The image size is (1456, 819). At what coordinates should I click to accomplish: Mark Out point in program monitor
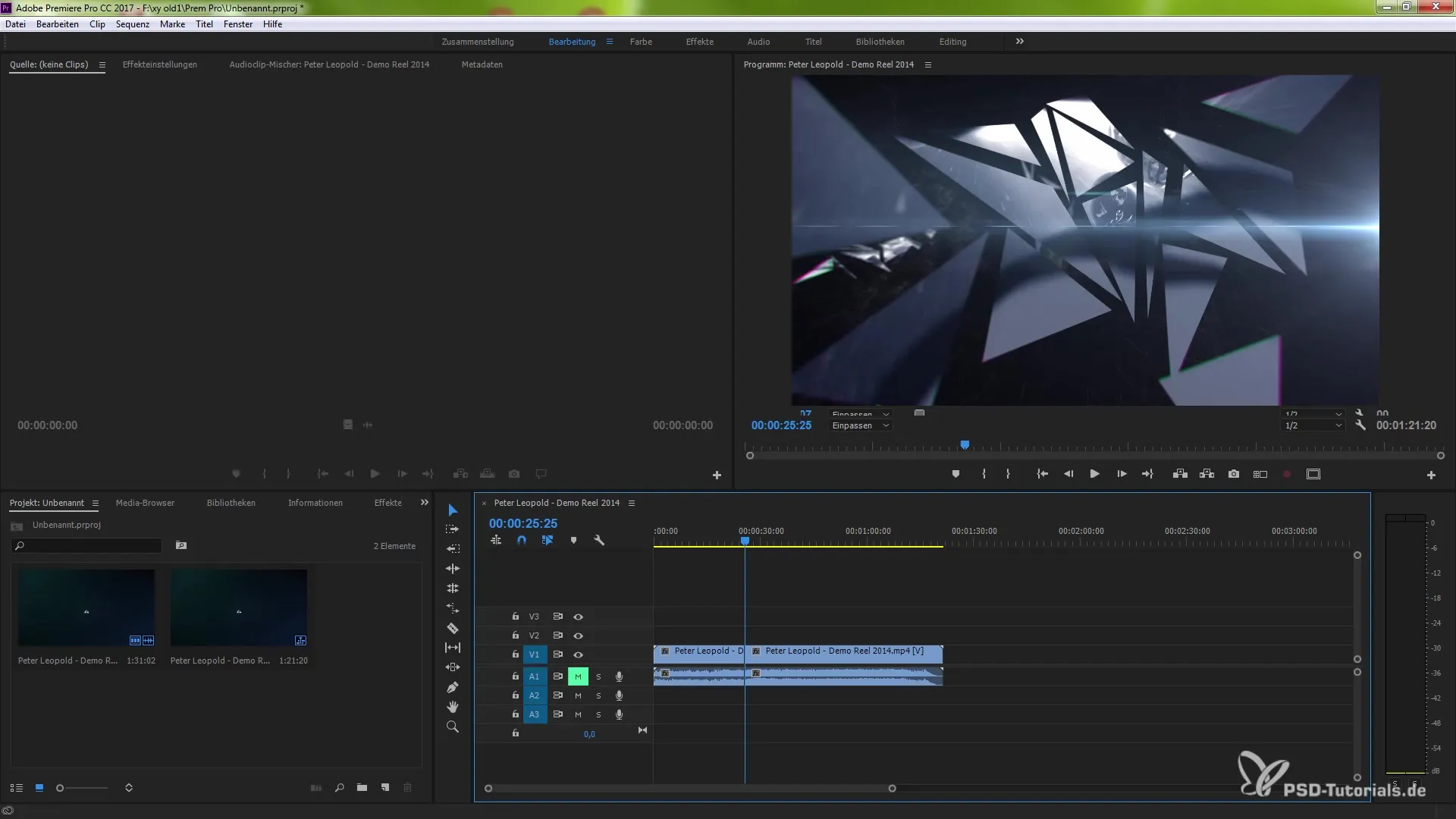coord(1008,474)
